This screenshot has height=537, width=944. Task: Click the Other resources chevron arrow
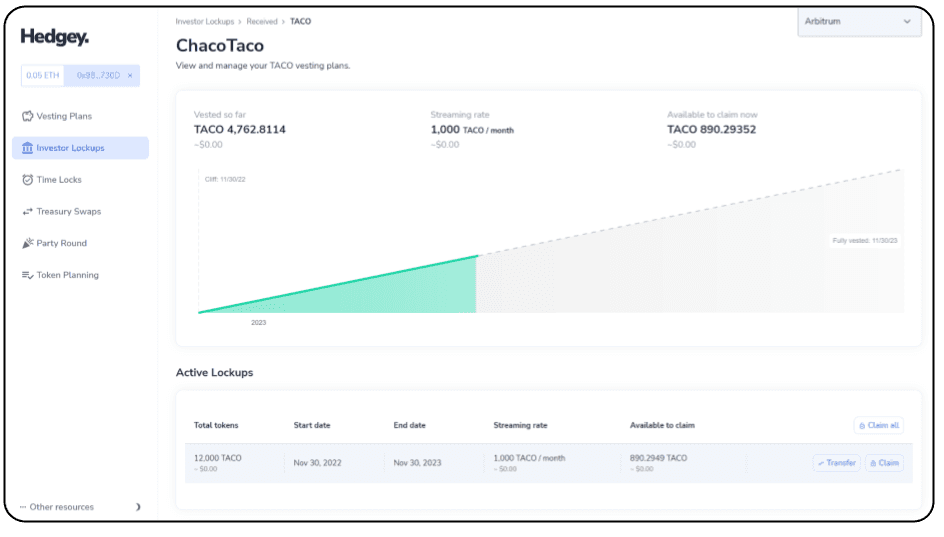point(138,507)
